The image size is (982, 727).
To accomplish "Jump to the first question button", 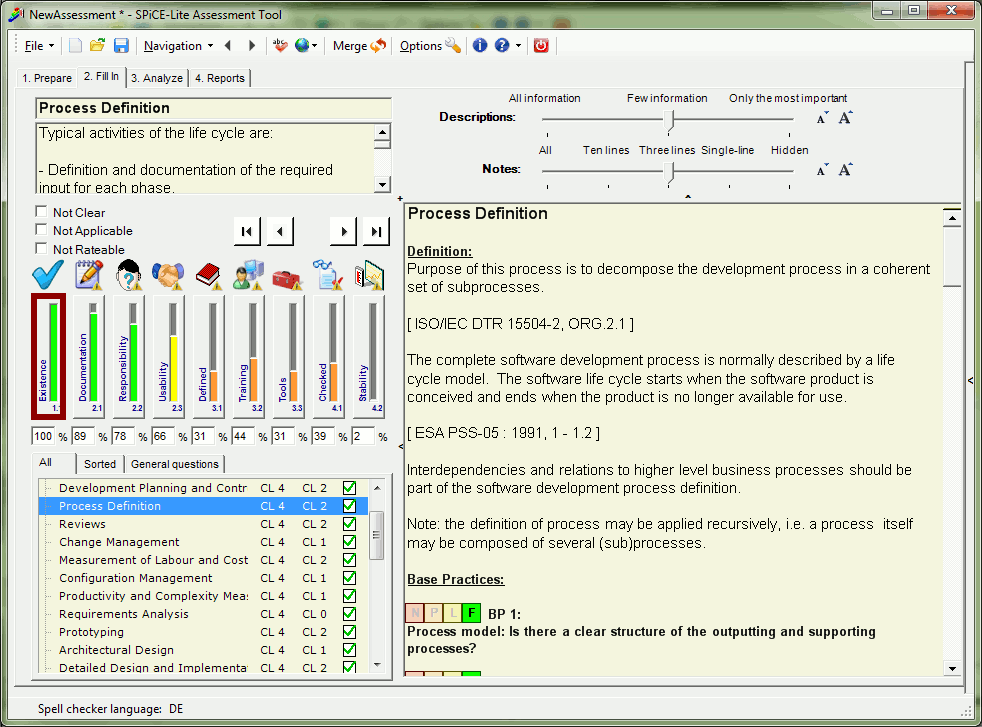I will click(247, 232).
